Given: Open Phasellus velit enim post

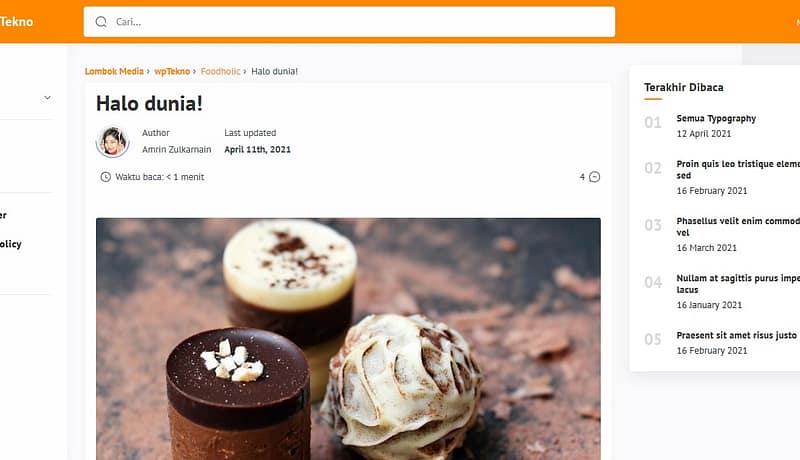Looking at the screenshot, I should pyautogui.click(x=738, y=226).
